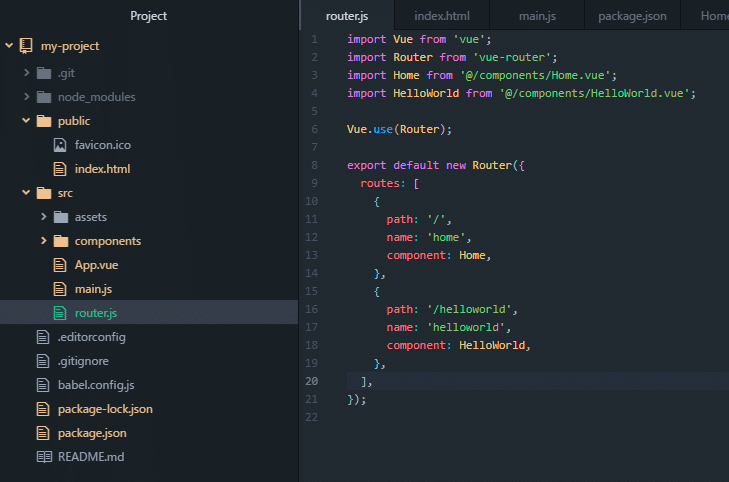This screenshot has width=729, height=482.
Task: Click the node_modules folder icon
Action: tap(44, 97)
